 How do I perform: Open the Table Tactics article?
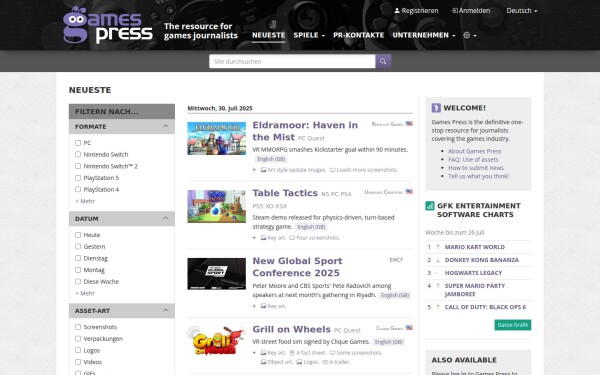tap(285, 193)
